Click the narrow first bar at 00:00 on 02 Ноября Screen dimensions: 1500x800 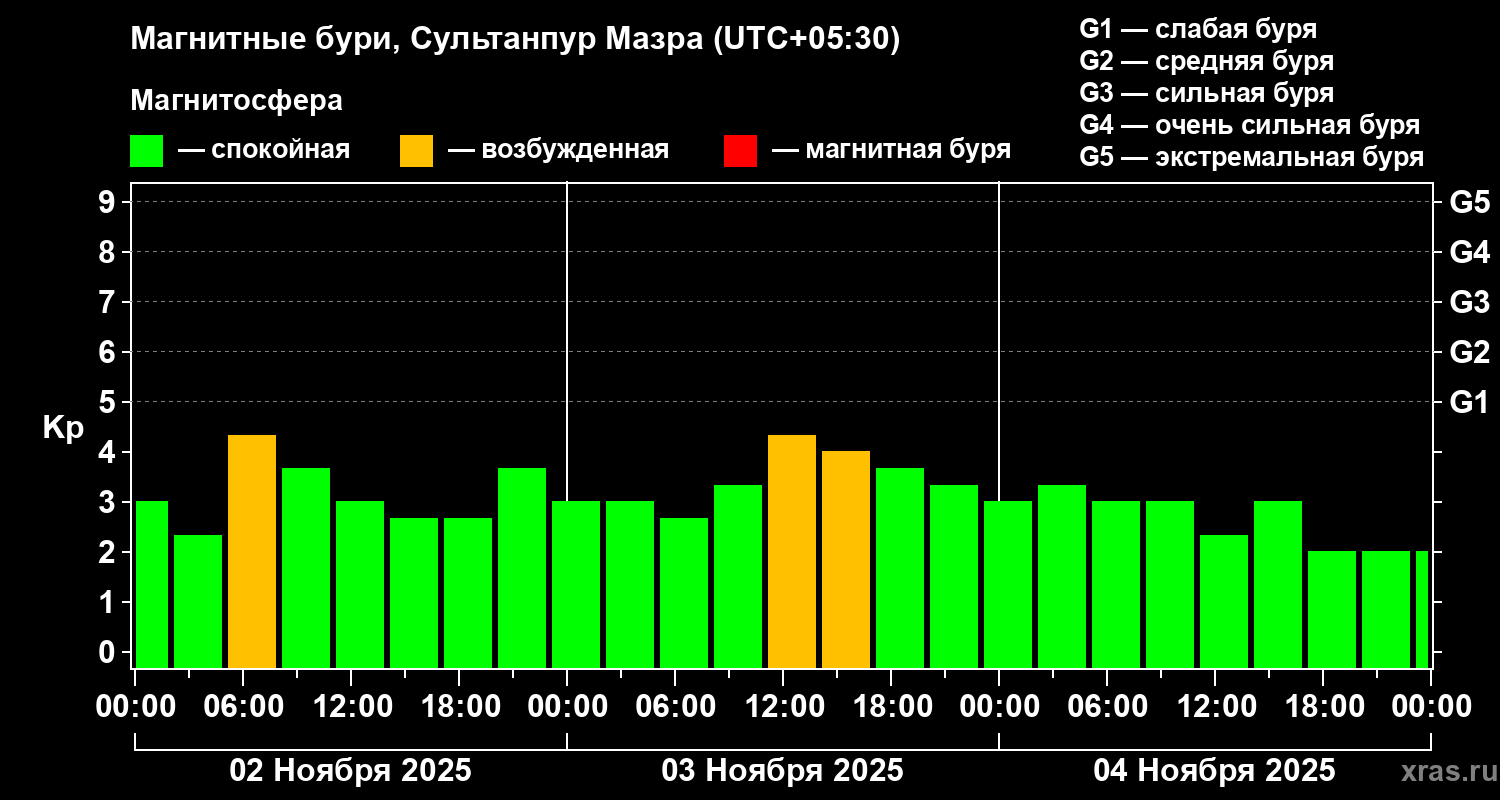(x=152, y=584)
